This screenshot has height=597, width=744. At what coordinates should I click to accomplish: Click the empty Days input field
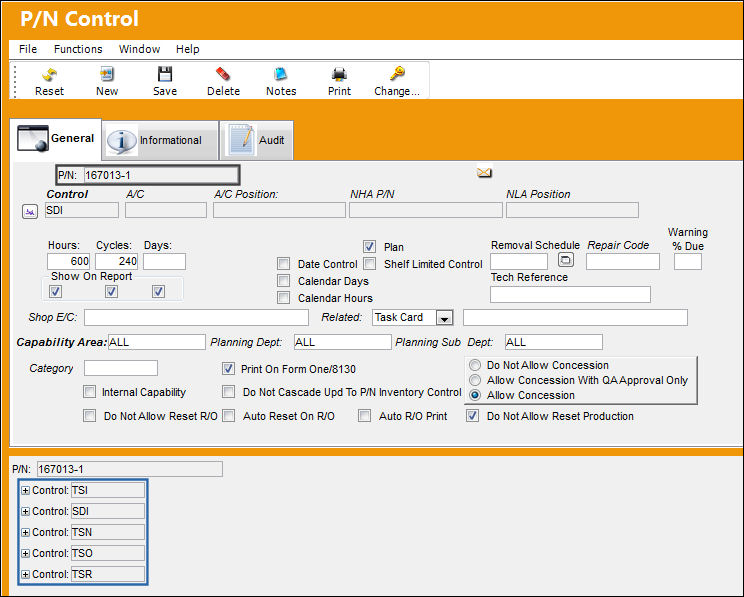(x=164, y=261)
